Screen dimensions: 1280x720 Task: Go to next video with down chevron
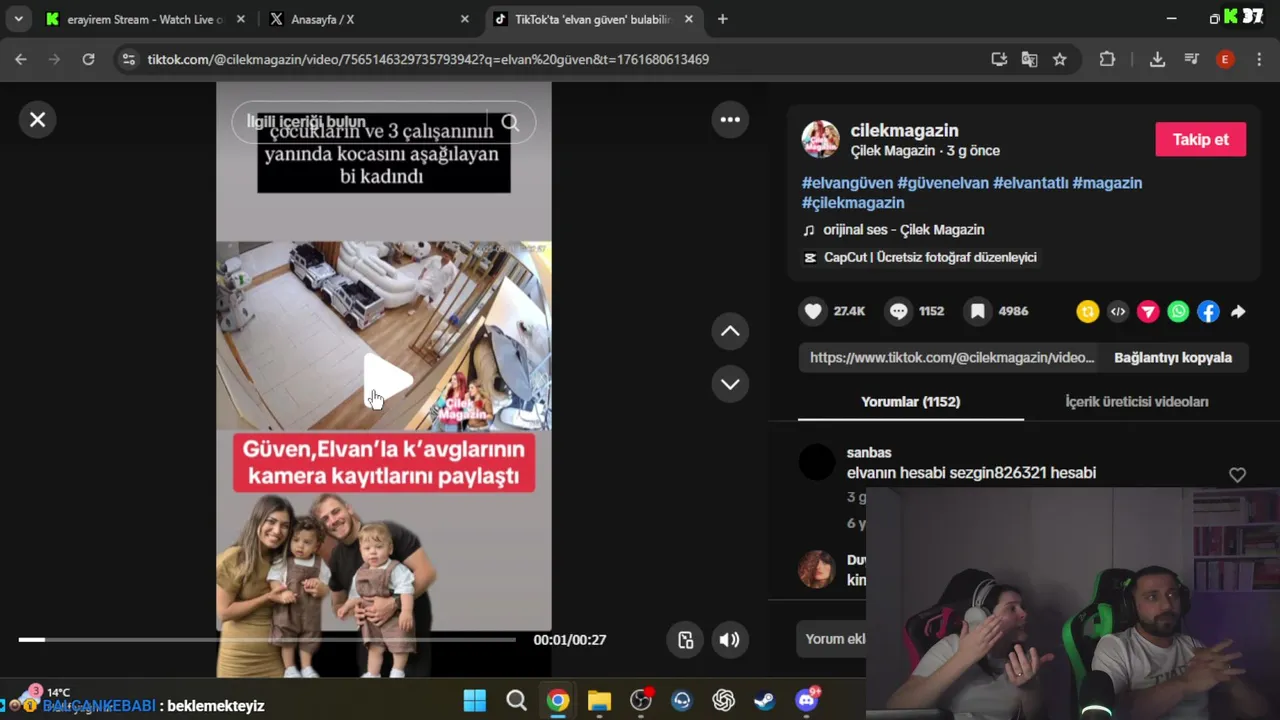[x=730, y=384]
